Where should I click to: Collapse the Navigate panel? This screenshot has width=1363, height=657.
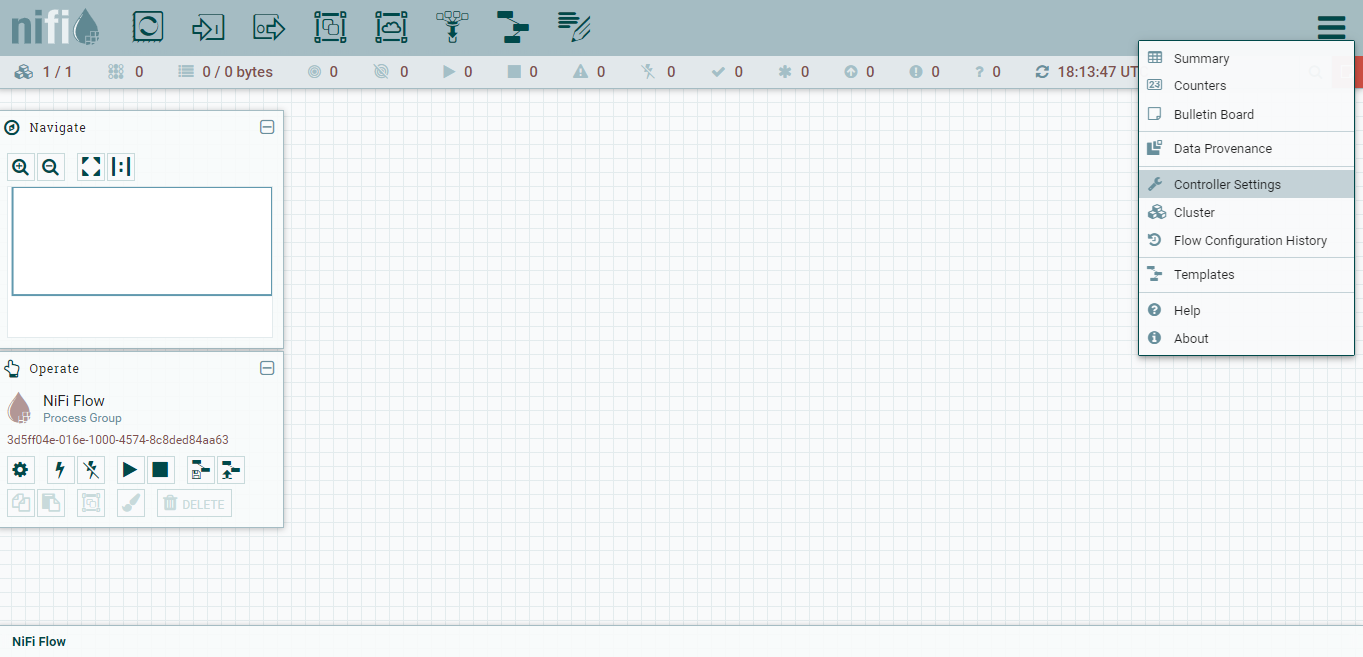pyautogui.click(x=267, y=127)
